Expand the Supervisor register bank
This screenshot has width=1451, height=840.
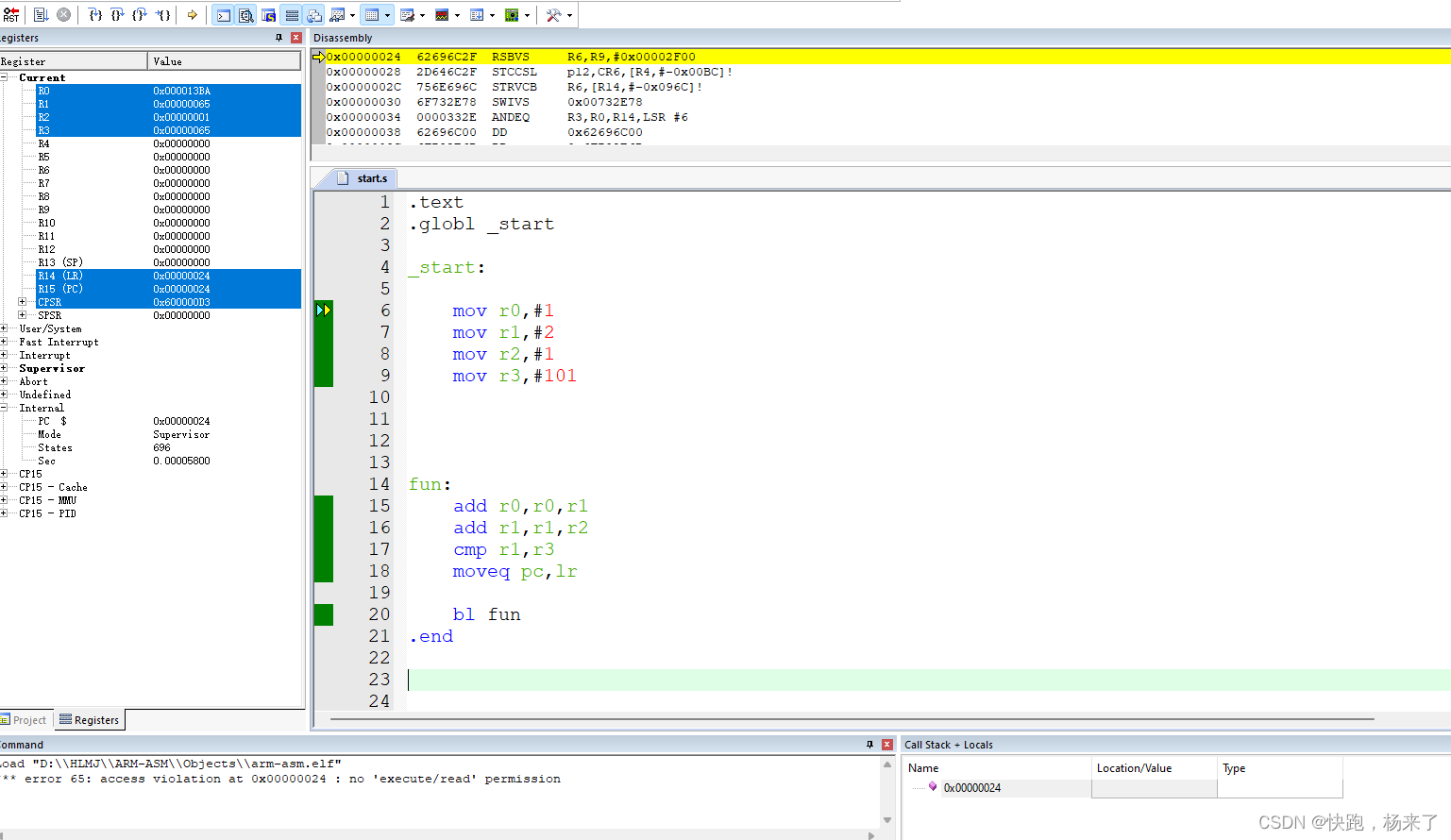[x=4, y=368]
